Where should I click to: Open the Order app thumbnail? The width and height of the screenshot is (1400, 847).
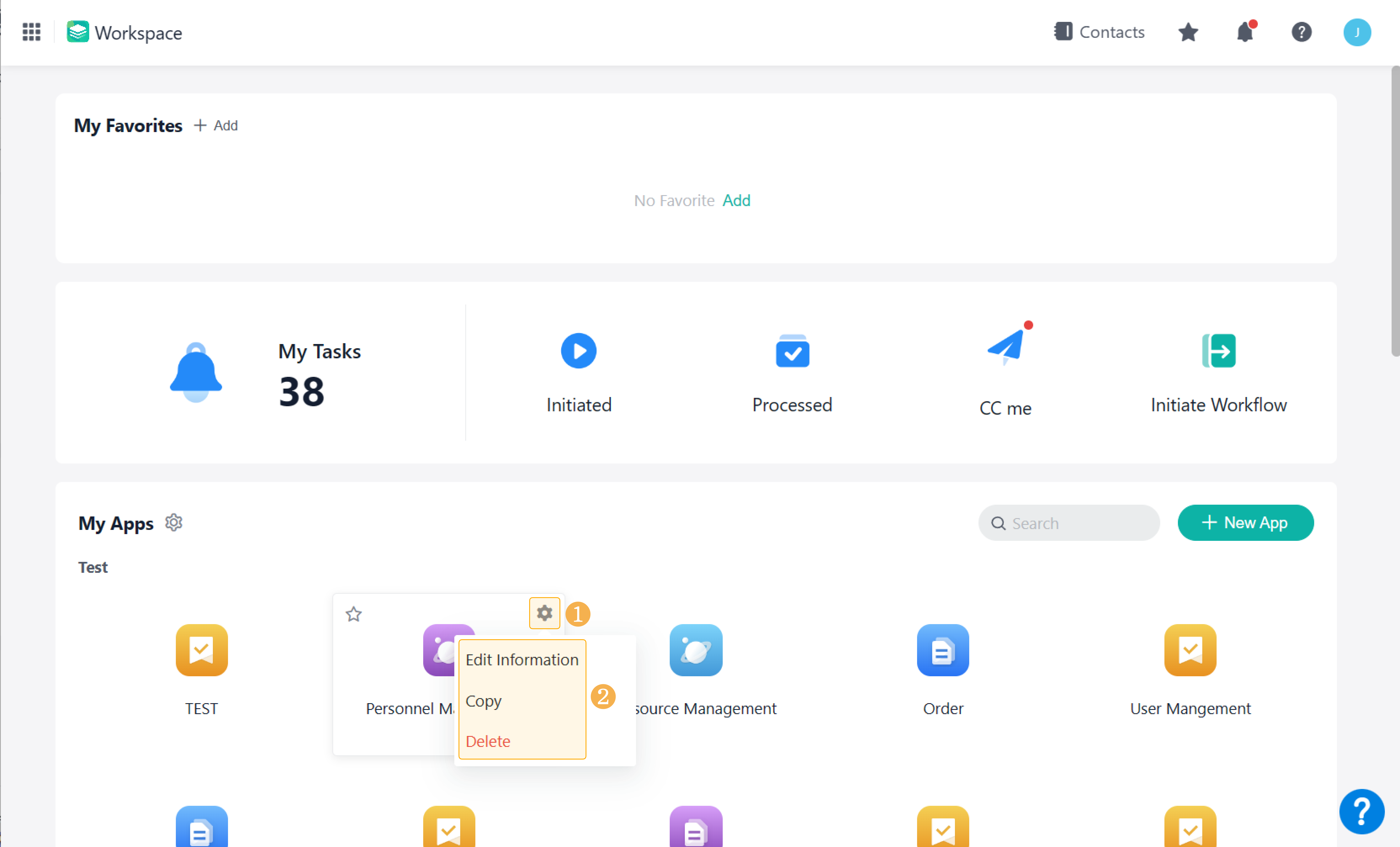click(943, 650)
